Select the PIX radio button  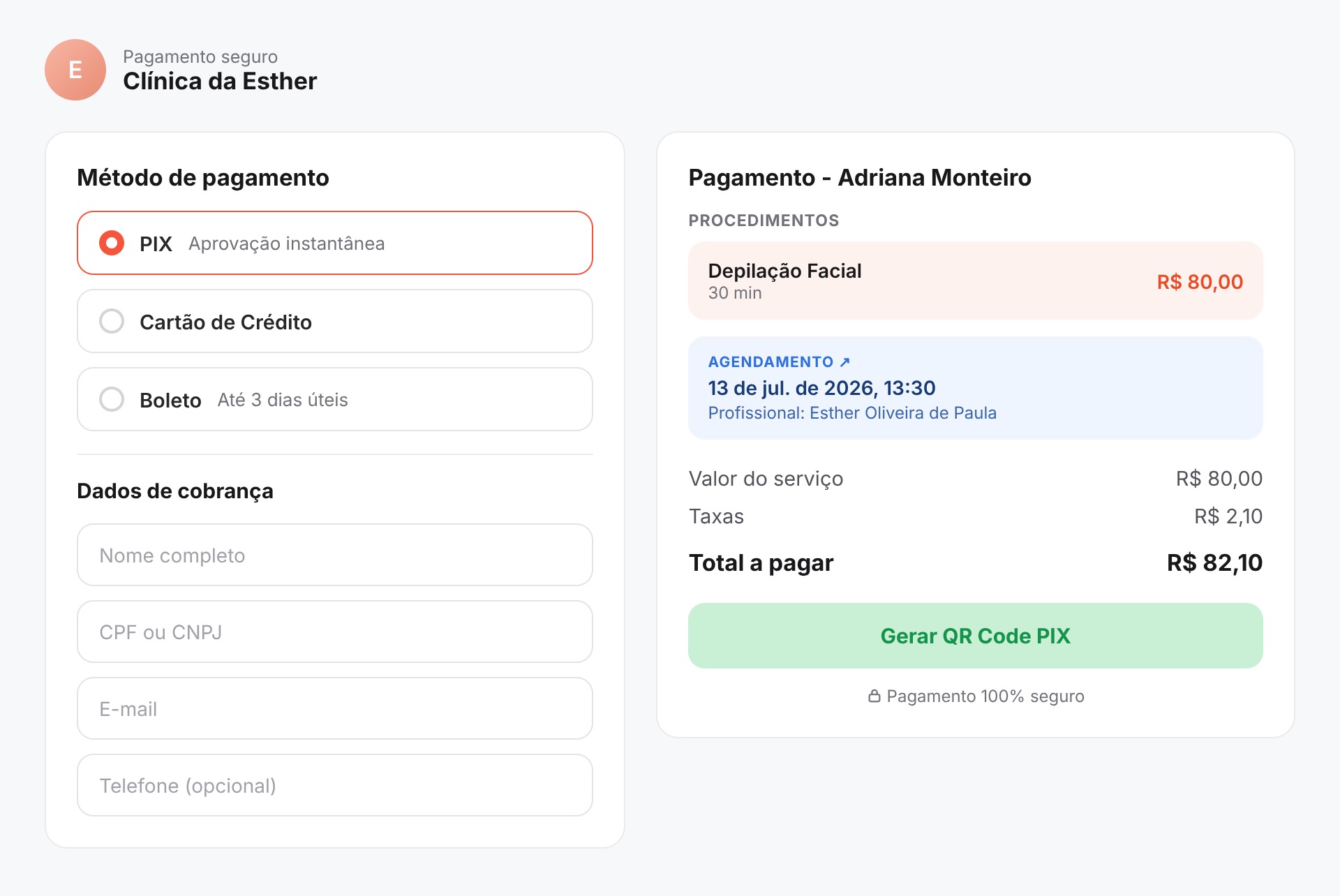coord(112,243)
